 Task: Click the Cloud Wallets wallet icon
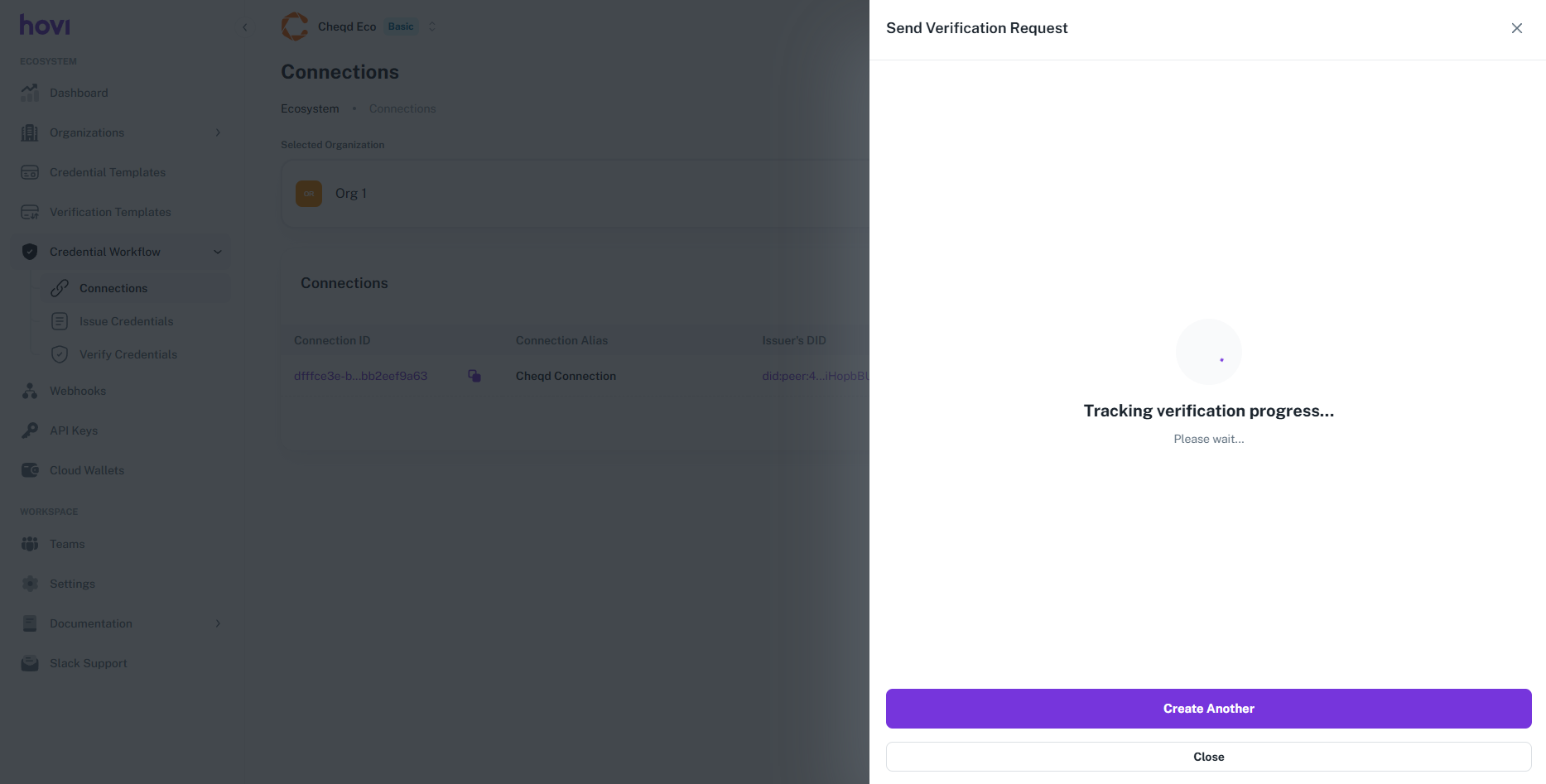coord(30,470)
